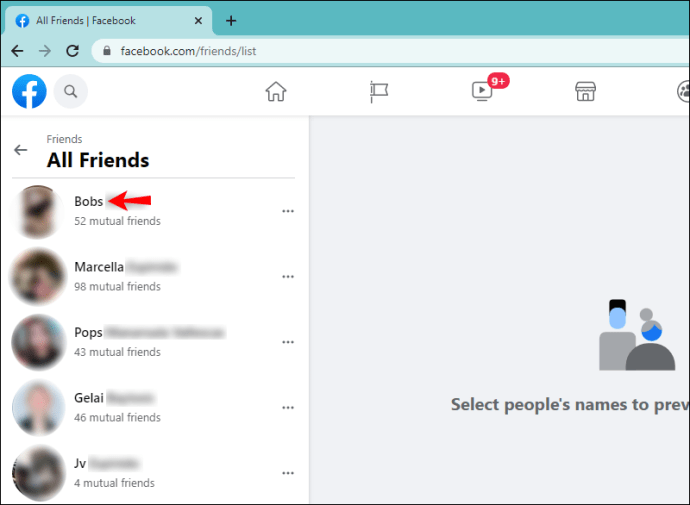The height and width of the screenshot is (505, 690).
Task: Open a new browser tab
Action: click(x=231, y=21)
